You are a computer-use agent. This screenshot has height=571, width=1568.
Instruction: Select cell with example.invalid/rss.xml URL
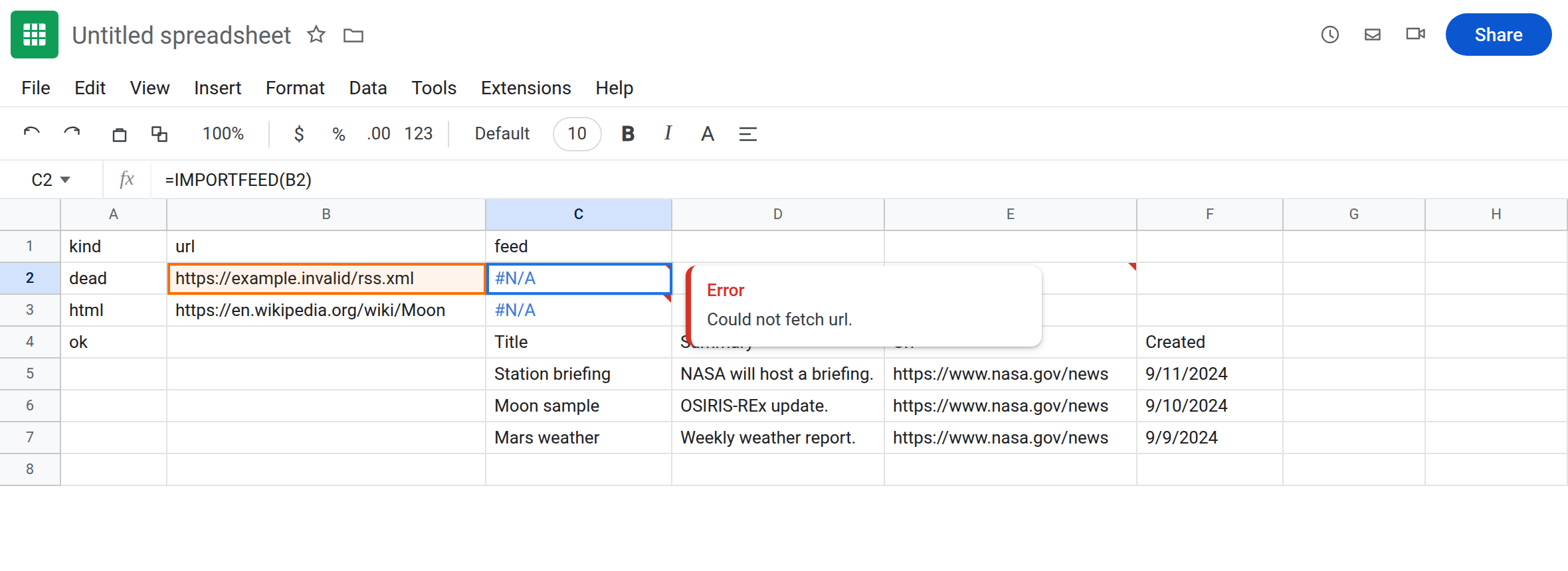tap(326, 278)
